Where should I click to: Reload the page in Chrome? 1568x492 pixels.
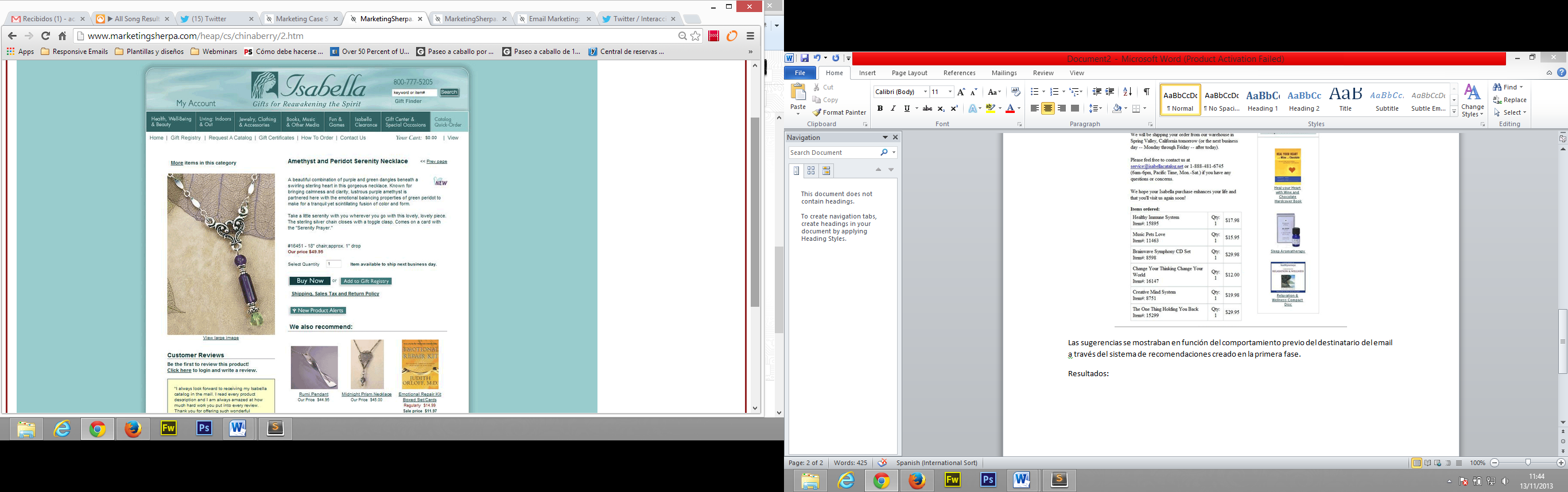click(45, 36)
